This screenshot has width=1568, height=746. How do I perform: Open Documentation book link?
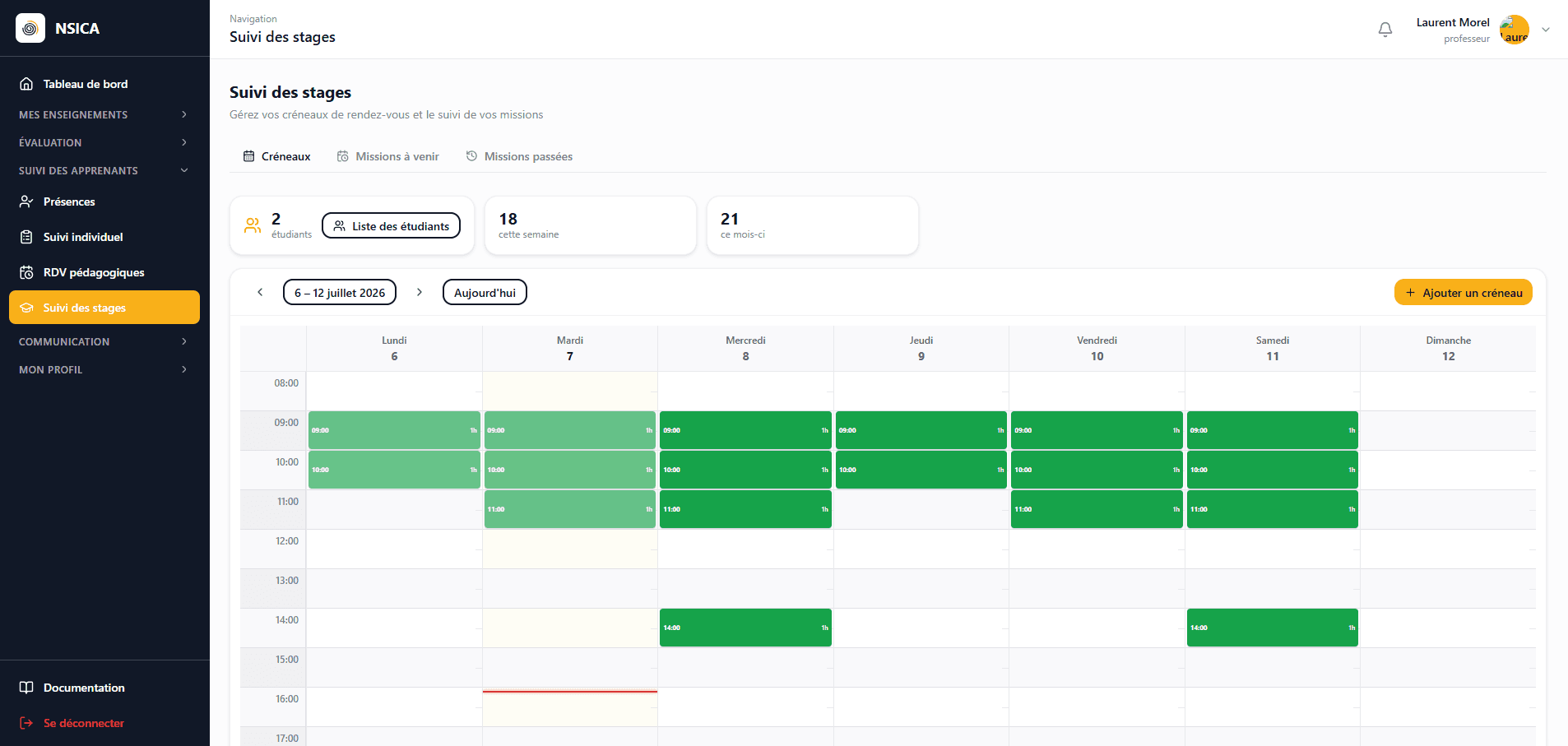(104, 688)
